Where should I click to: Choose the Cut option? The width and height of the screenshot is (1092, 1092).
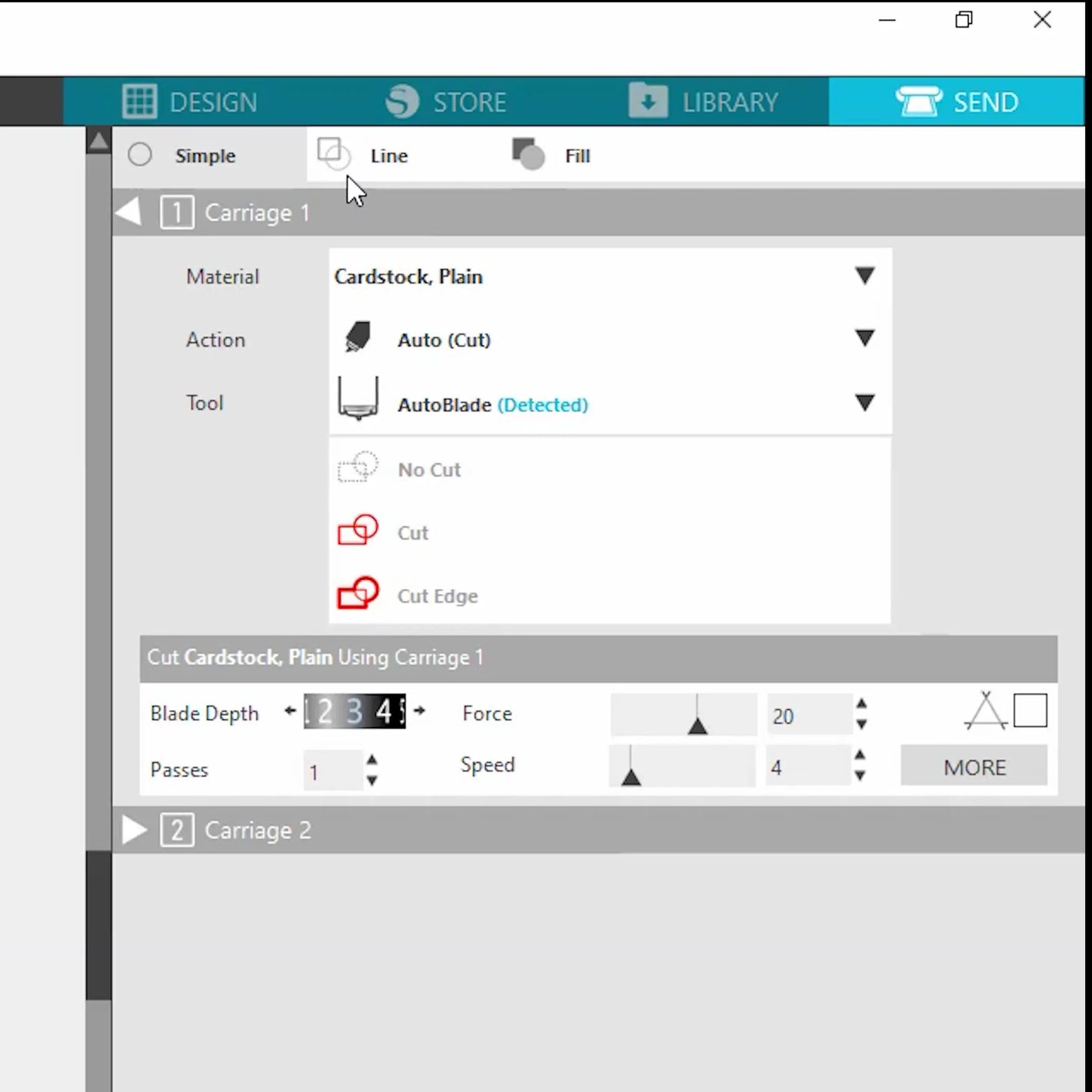[610, 532]
